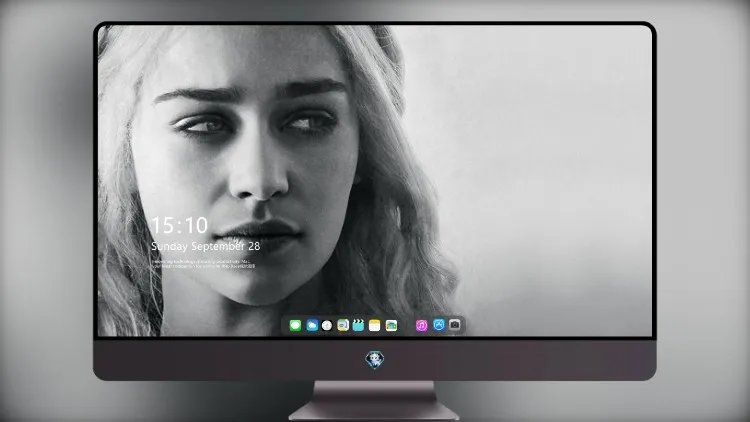Image resolution: width=750 pixels, height=422 pixels.
Task: Open the Camera app in the dock
Action: 454,325
